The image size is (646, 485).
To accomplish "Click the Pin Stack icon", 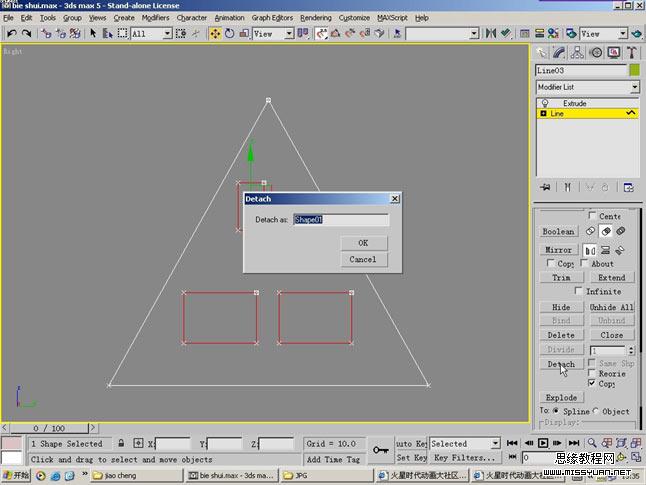I will click(x=545, y=187).
